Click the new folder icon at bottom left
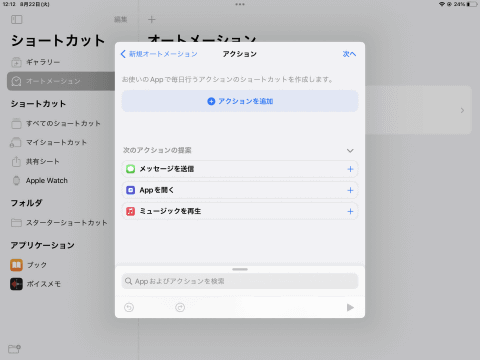 pyautogui.click(x=14, y=349)
